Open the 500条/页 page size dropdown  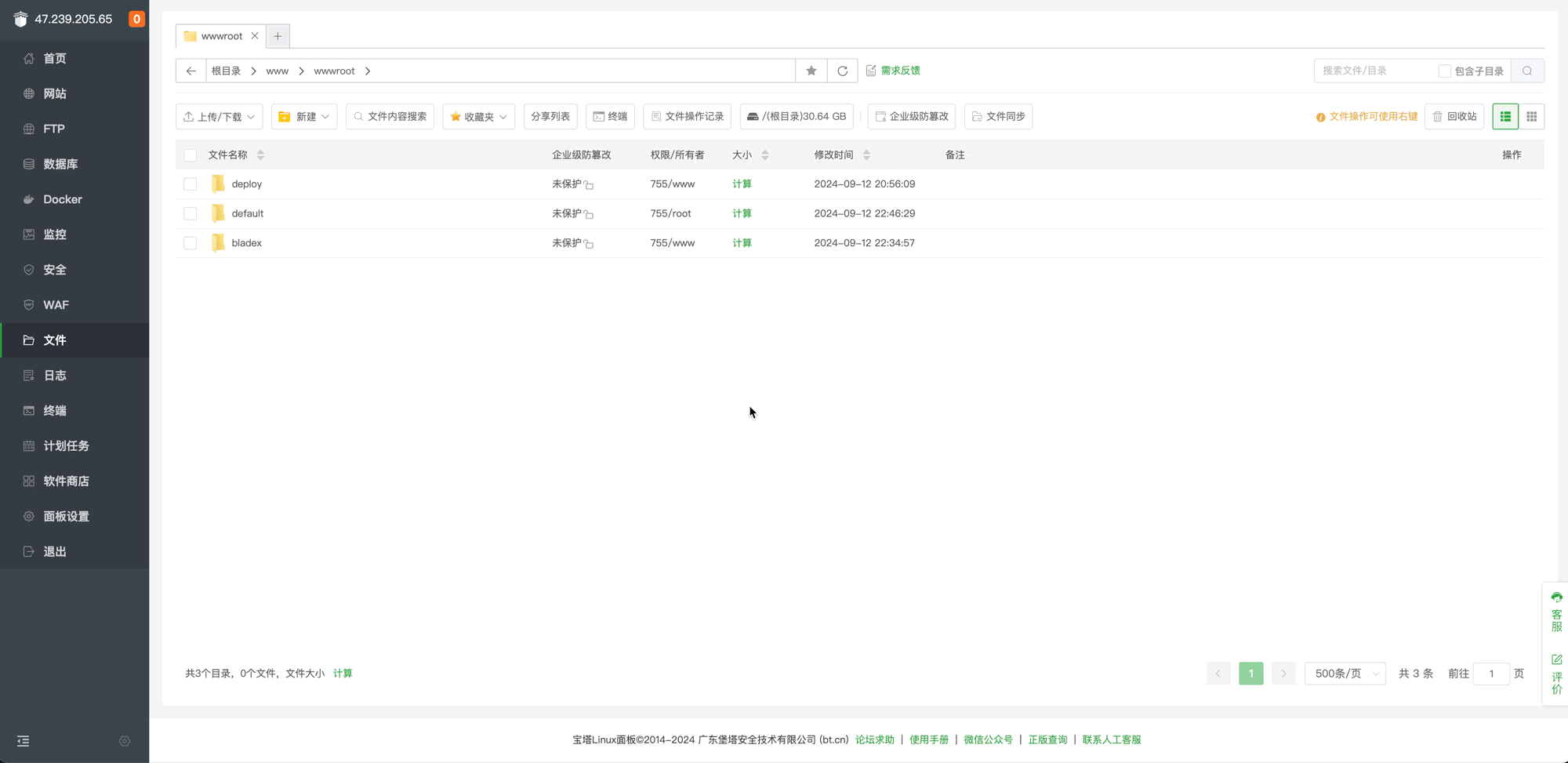[x=1345, y=674]
